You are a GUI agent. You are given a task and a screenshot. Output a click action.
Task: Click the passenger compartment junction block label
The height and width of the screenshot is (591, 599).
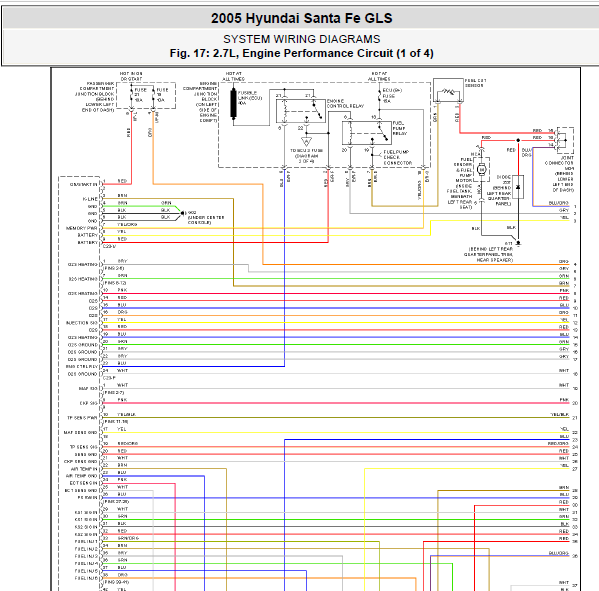[95, 96]
